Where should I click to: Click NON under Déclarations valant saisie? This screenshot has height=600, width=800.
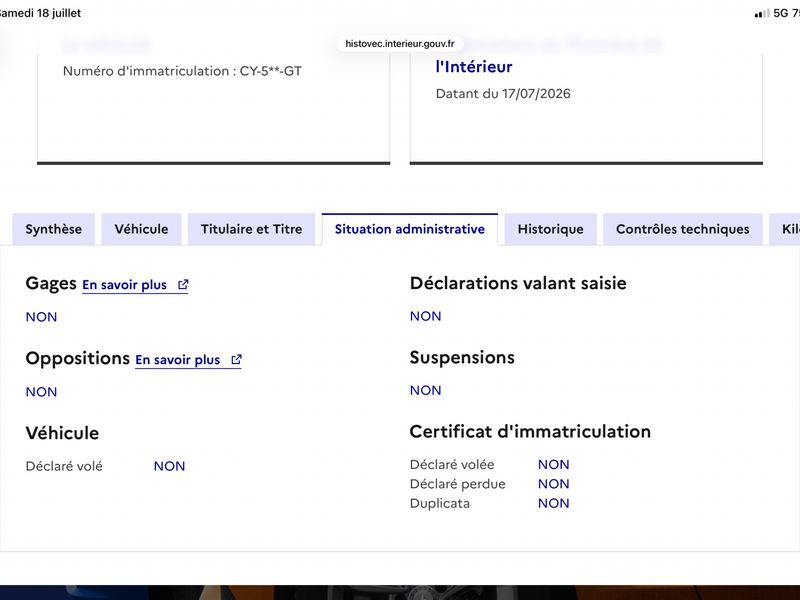[426, 316]
